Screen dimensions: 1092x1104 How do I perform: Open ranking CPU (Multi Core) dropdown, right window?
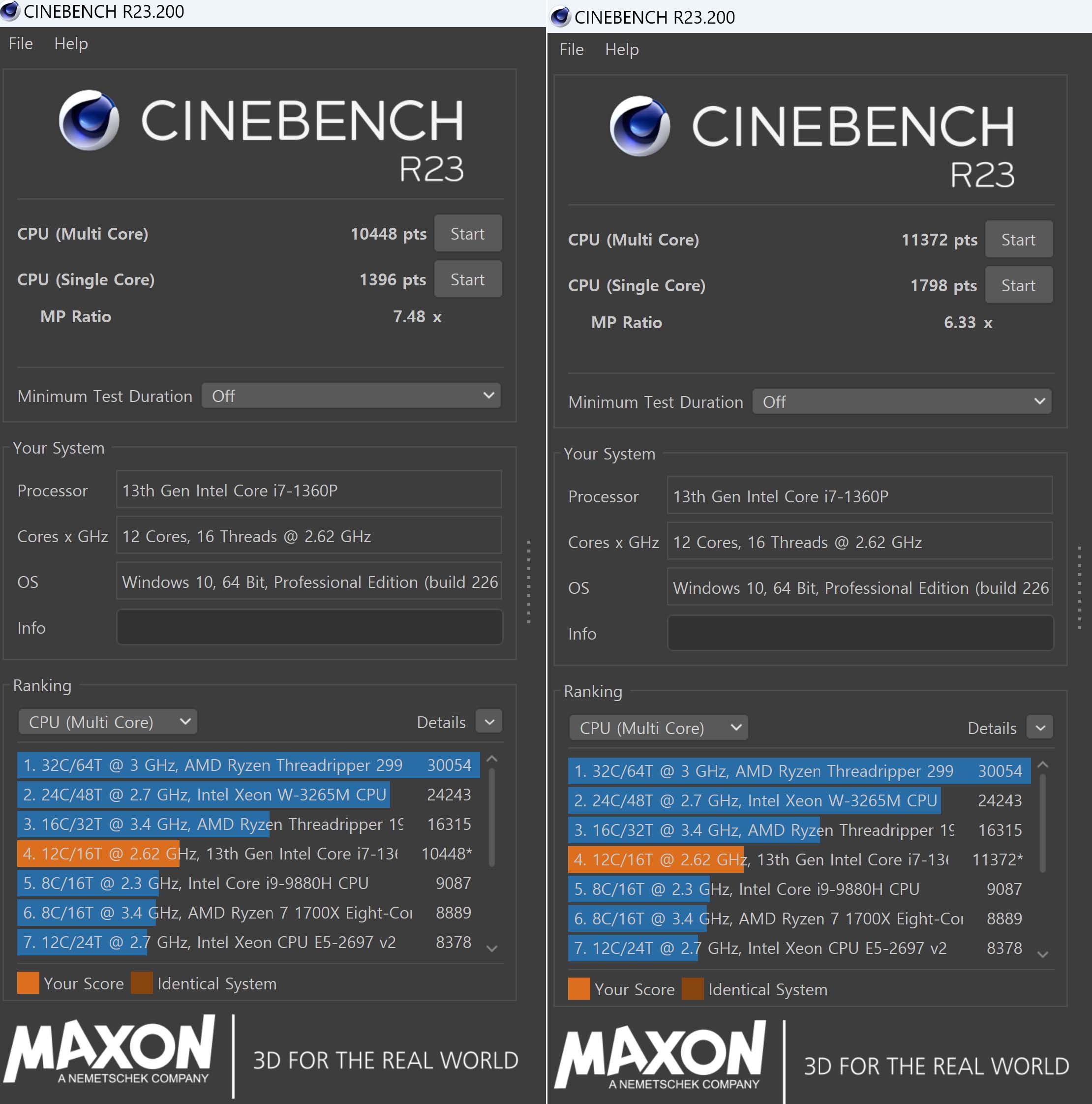pos(658,728)
